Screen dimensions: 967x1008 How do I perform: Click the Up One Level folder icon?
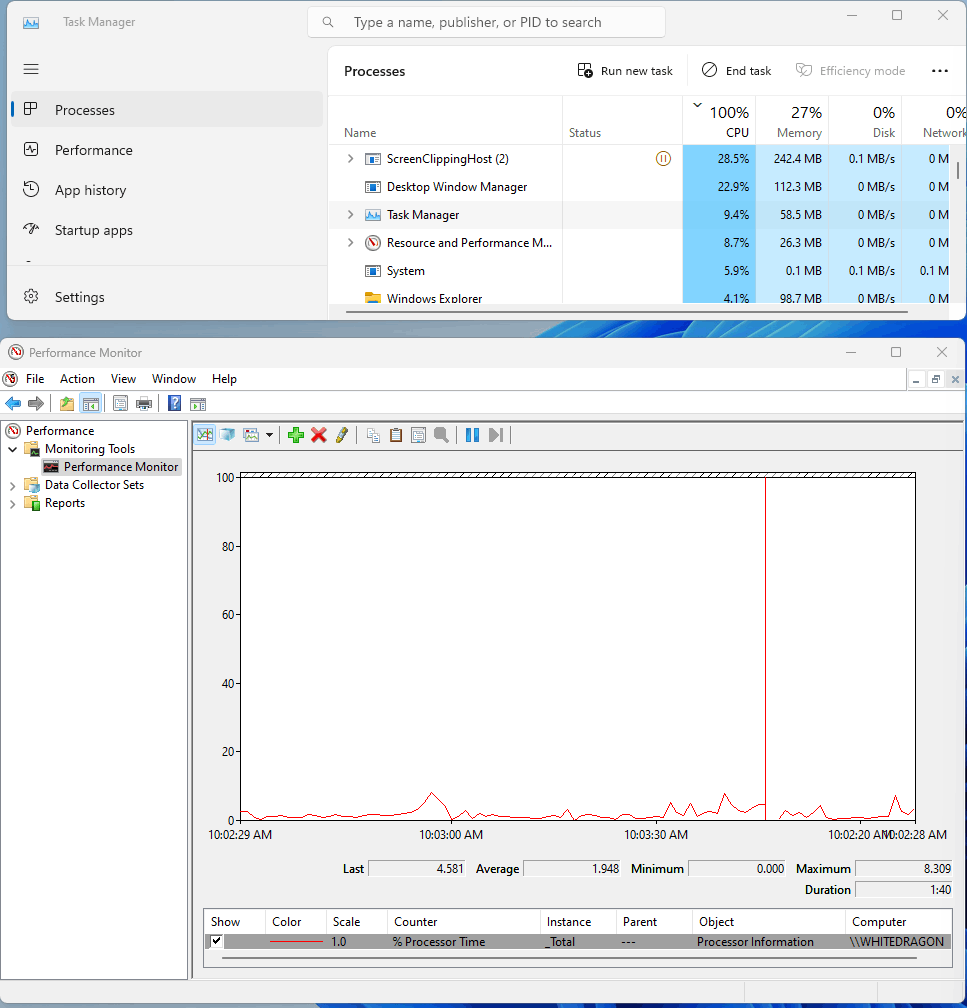pos(66,404)
